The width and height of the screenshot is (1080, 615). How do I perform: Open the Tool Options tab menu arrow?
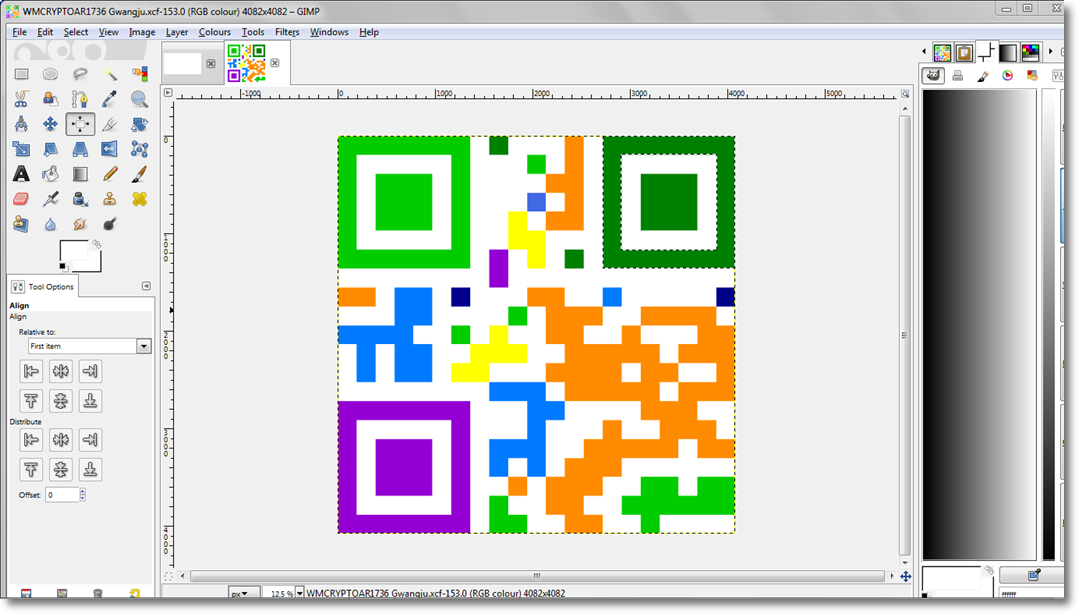(146, 286)
